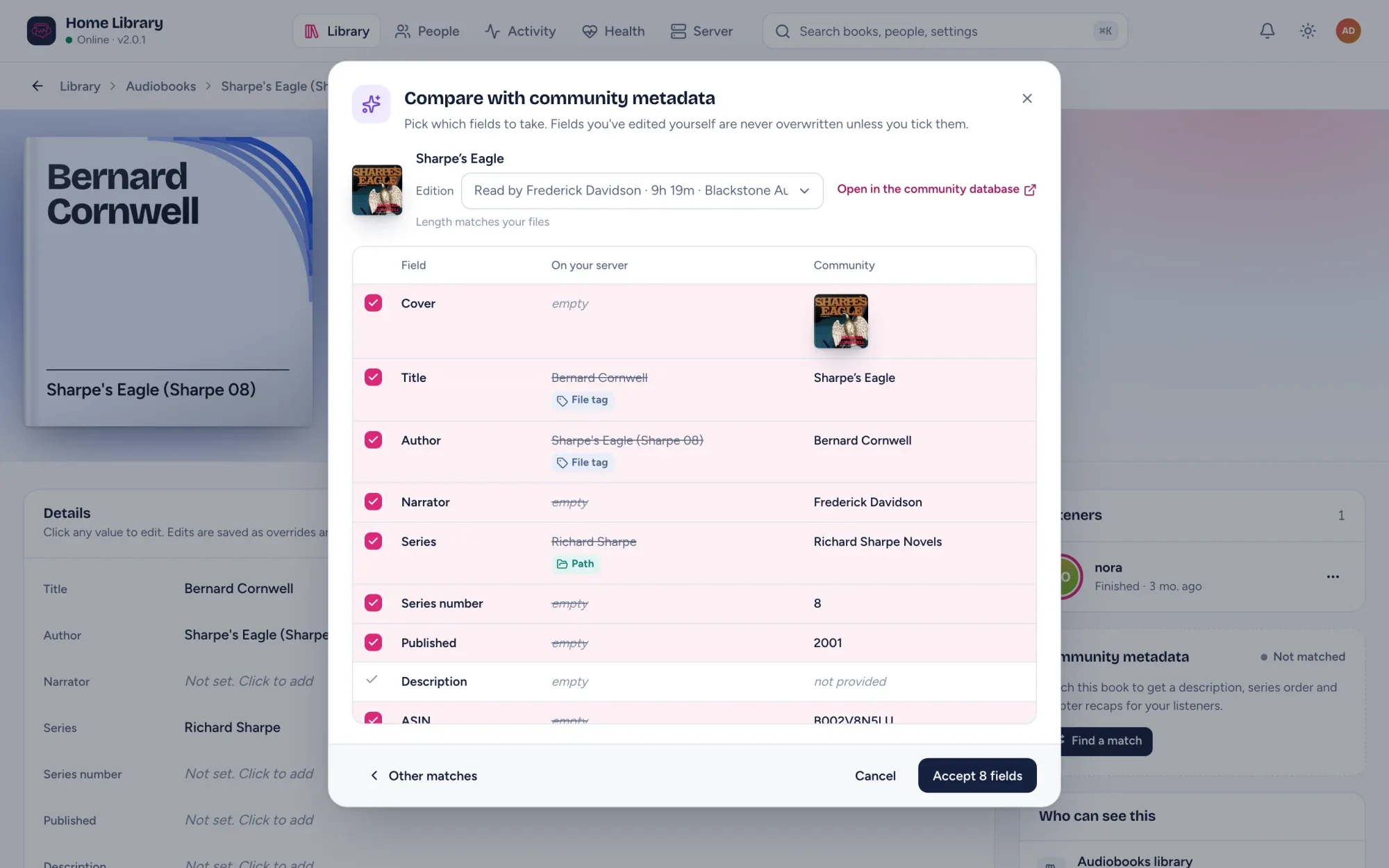Uncheck the Series number checkbox
This screenshot has height=868, width=1389.
point(373,603)
